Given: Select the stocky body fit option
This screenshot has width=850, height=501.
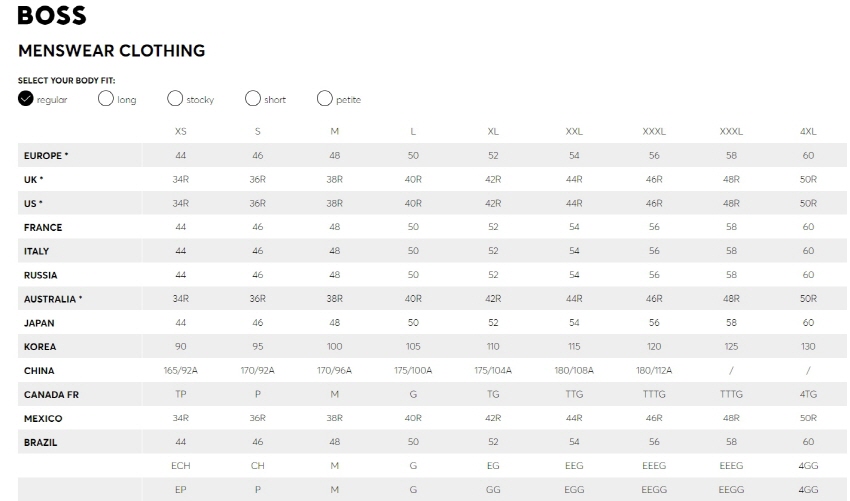Looking at the screenshot, I should point(175,99).
